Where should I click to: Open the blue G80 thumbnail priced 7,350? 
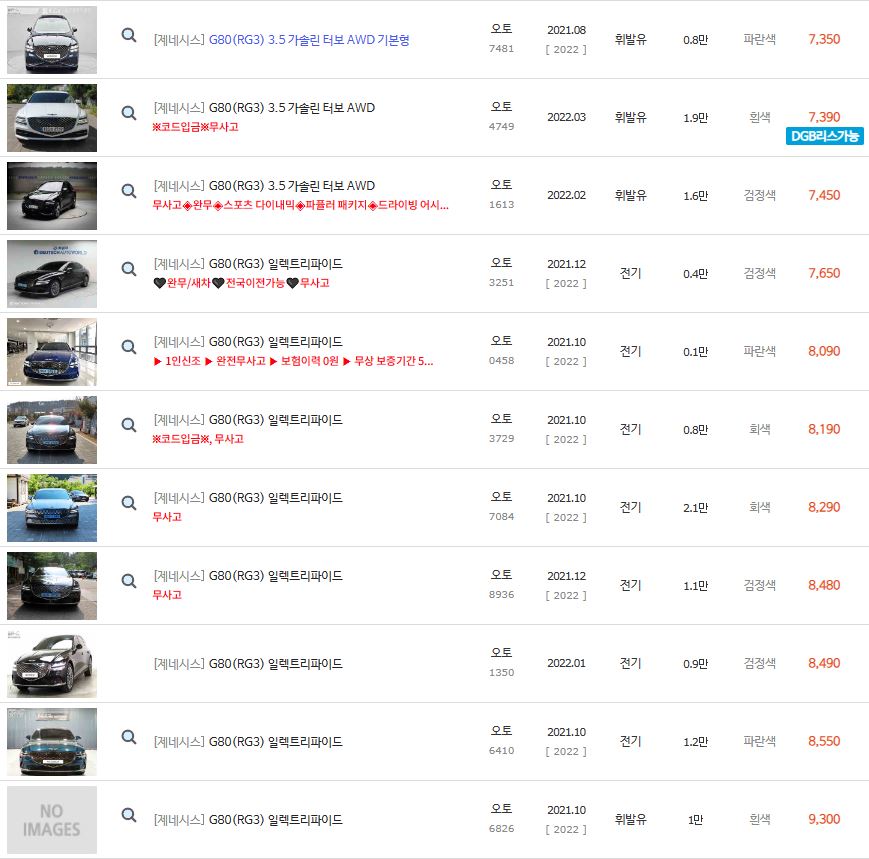[52, 39]
